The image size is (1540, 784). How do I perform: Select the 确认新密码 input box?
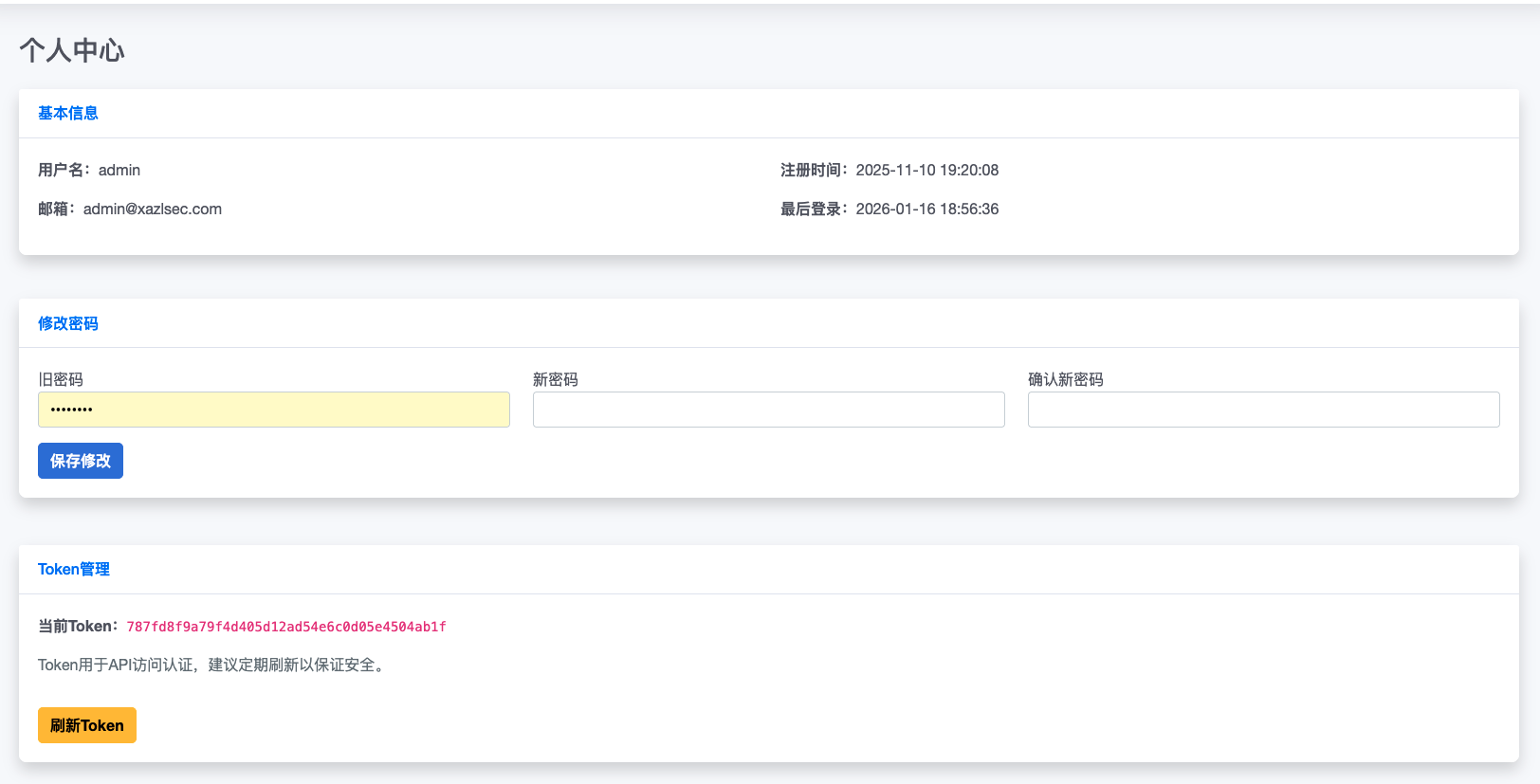[1263, 410]
